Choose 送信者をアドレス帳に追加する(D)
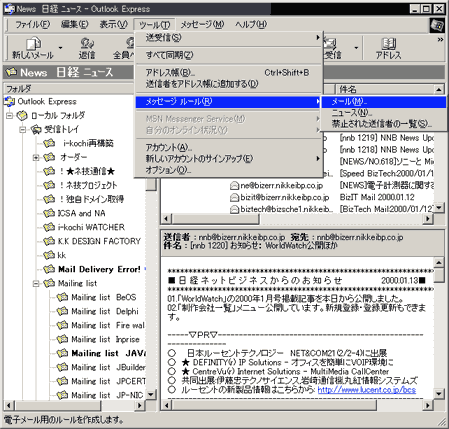 [x=228, y=84]
